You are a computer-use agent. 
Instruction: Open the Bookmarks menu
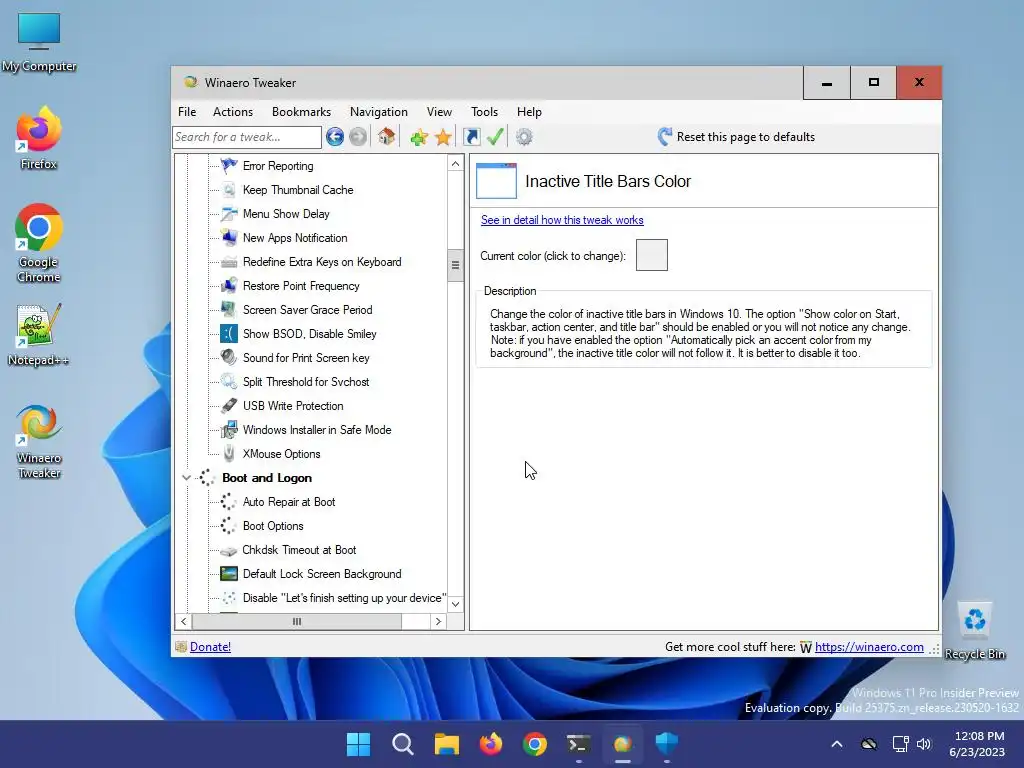pos(301,112)
